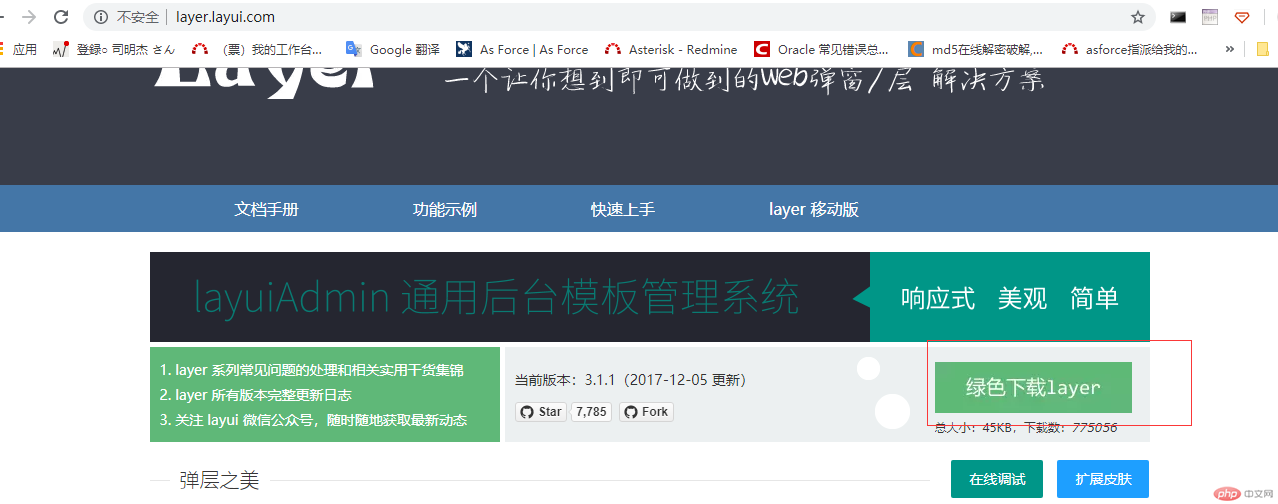Click the GitHub Fork button
Screen dimensions: 1278x504
click(x=646, y=411)
